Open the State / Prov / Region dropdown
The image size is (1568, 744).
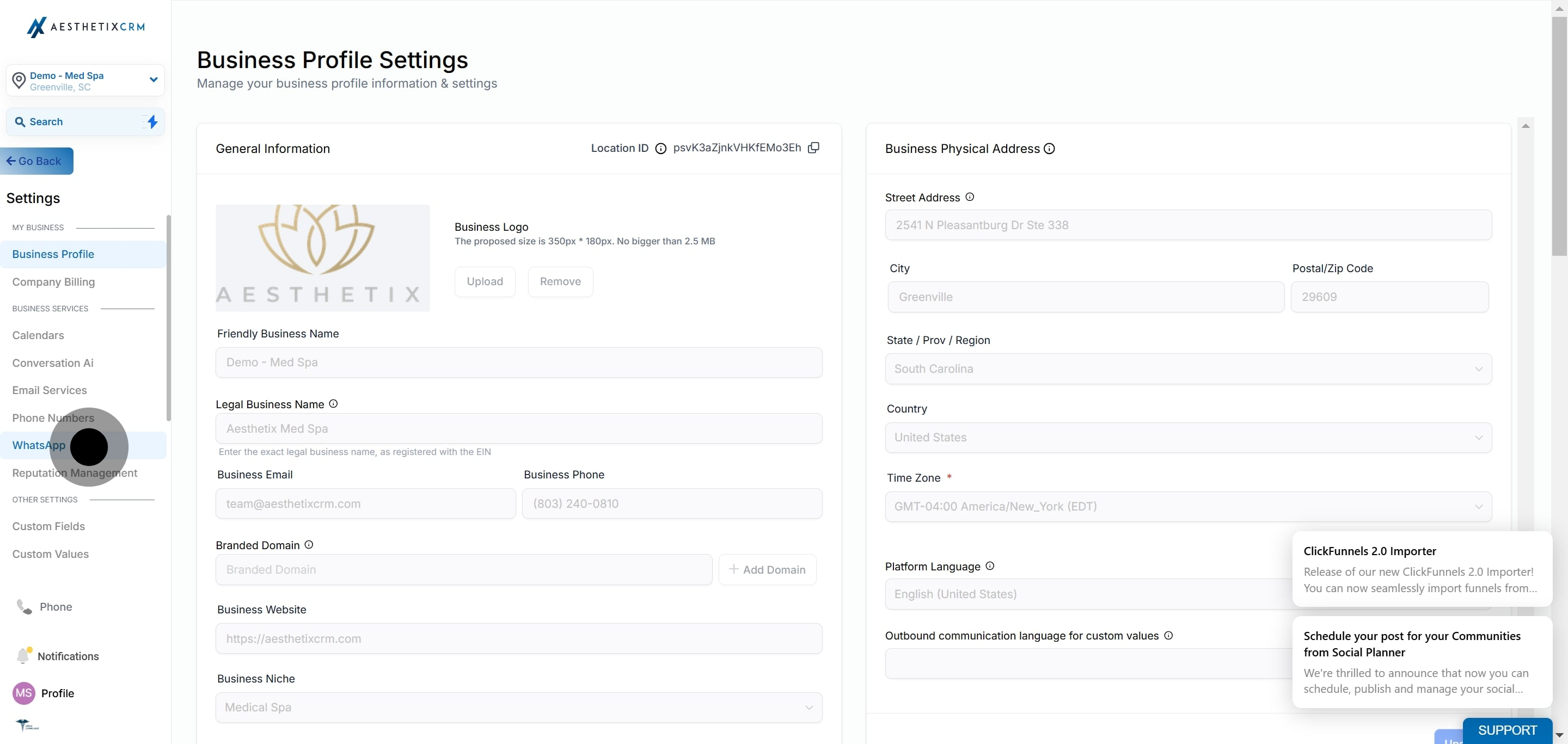pyautogui.click(x=1187, y=368)
